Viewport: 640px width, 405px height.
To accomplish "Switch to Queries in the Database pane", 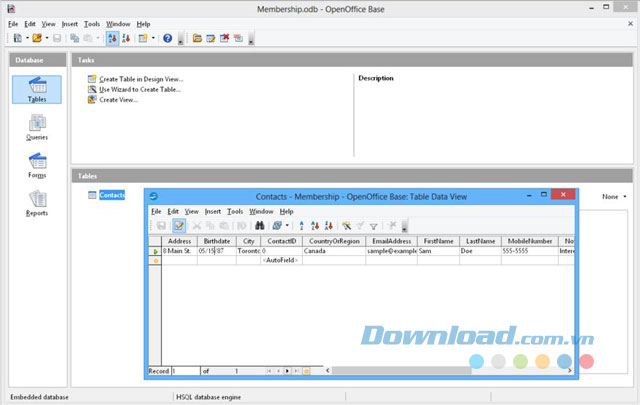I will coord(36,127).
